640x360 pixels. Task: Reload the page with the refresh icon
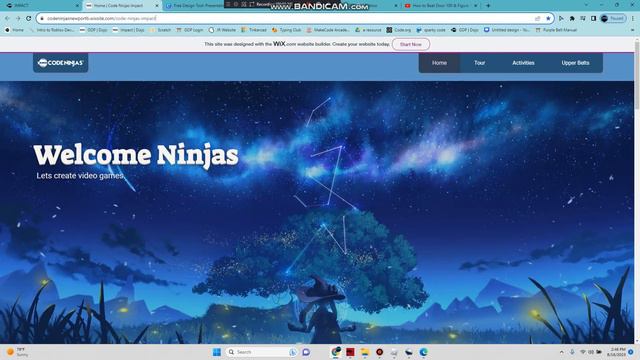coord(29,18)
